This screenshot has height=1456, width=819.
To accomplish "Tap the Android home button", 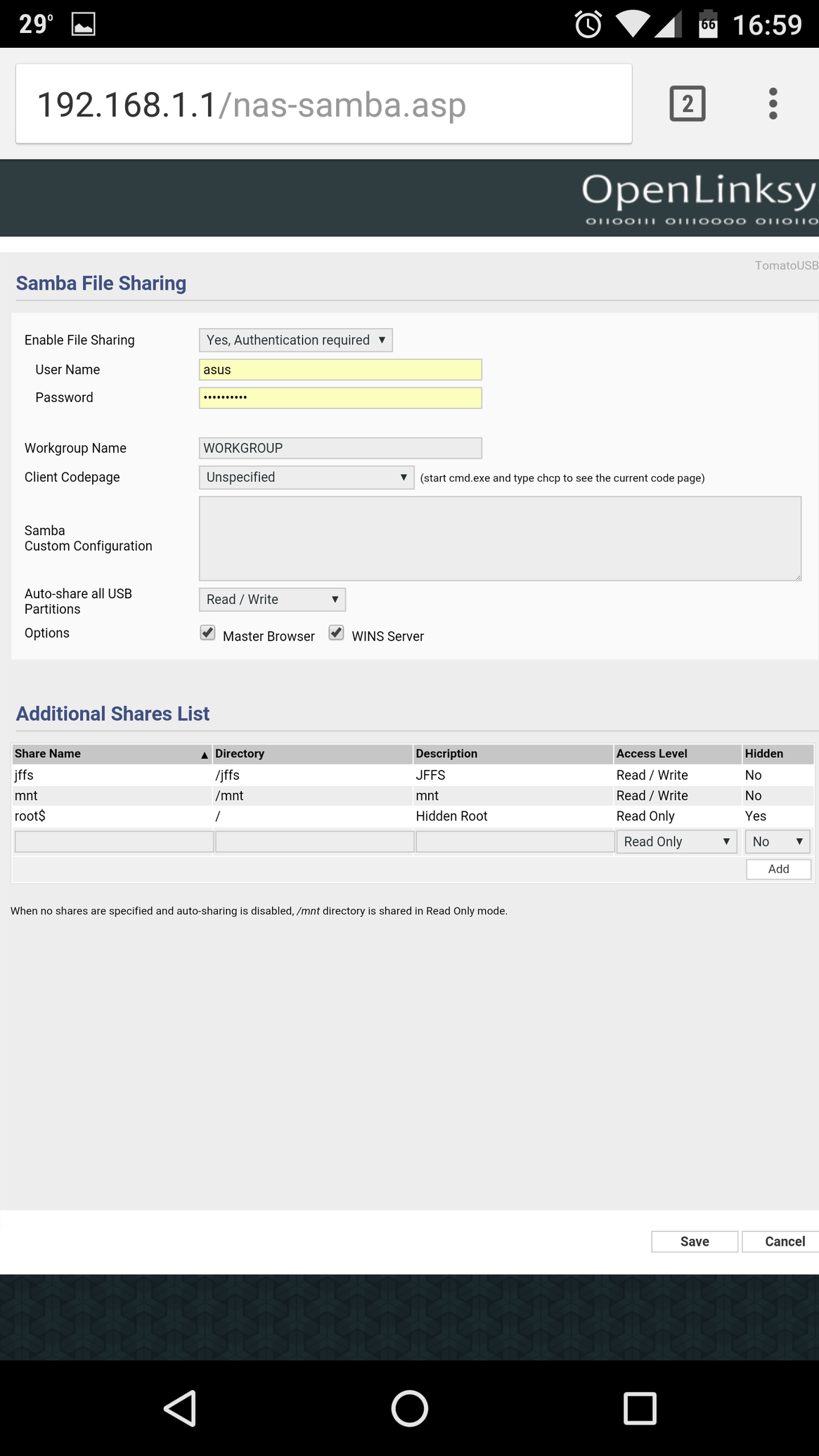I will pyautogui.click(x=409, y=1408).
